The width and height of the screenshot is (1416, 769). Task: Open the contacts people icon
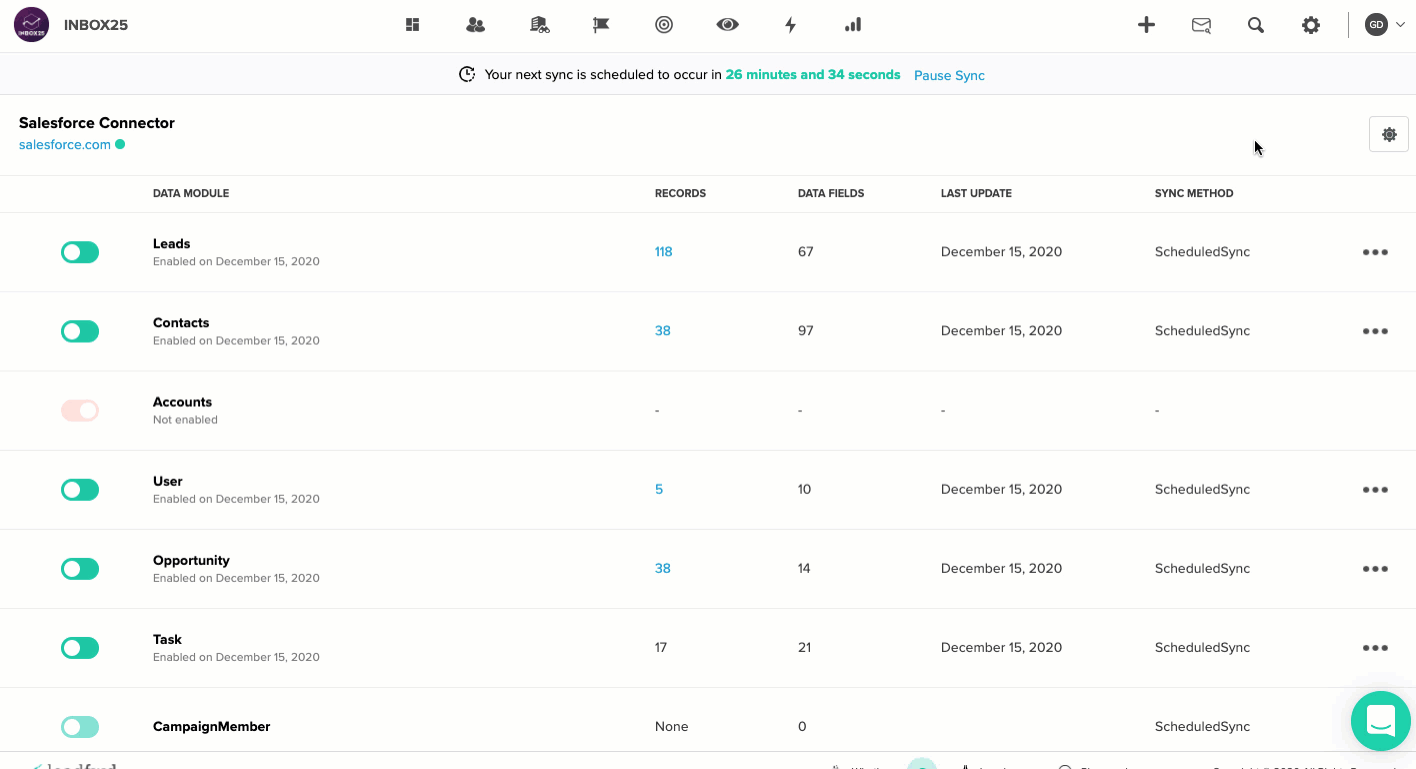coord(476,25)
